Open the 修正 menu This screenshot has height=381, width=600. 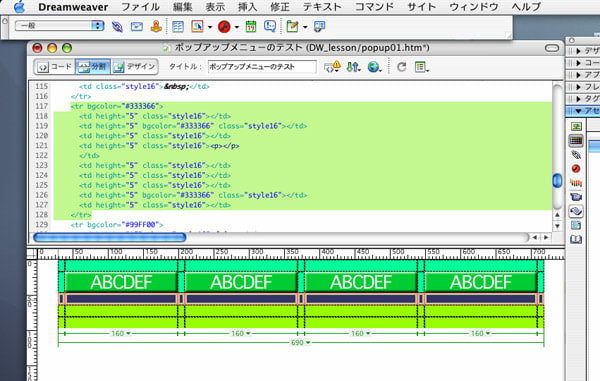point(280,7)
